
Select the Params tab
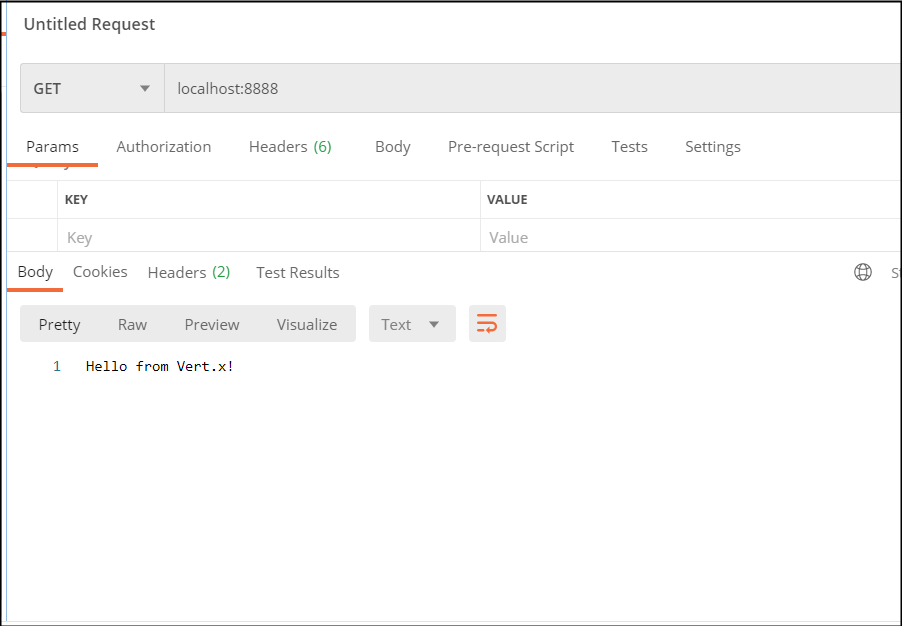(52, 146)
